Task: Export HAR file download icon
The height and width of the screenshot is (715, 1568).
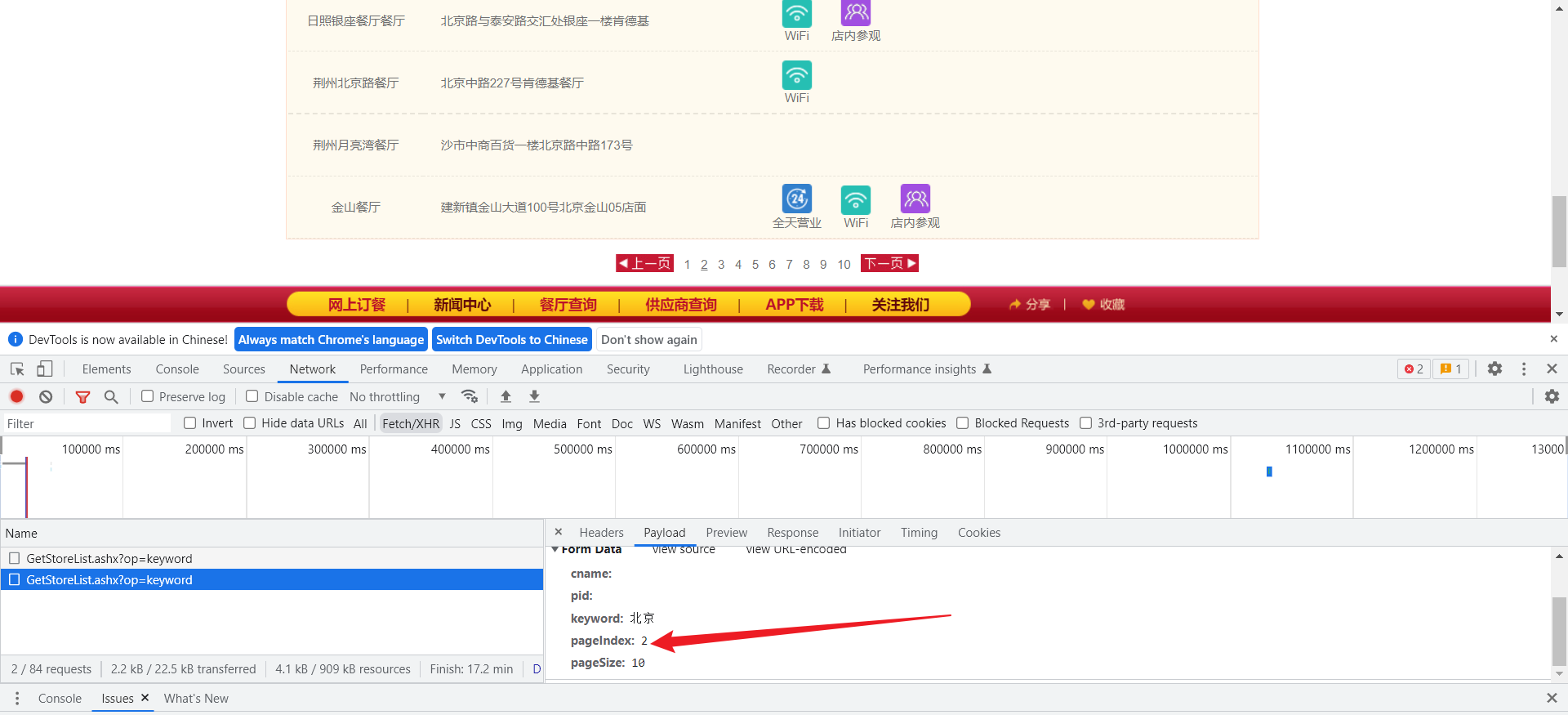Action: [x=534, y=396]
